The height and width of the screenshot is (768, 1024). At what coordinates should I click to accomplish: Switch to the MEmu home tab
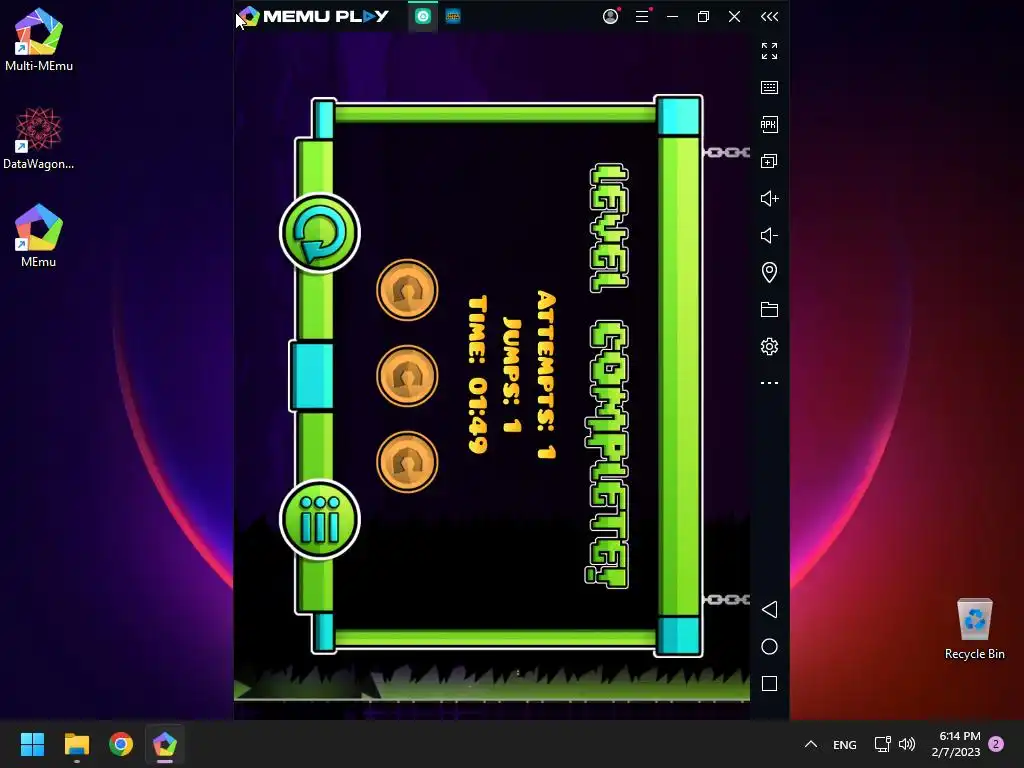(x=423, y=16)
